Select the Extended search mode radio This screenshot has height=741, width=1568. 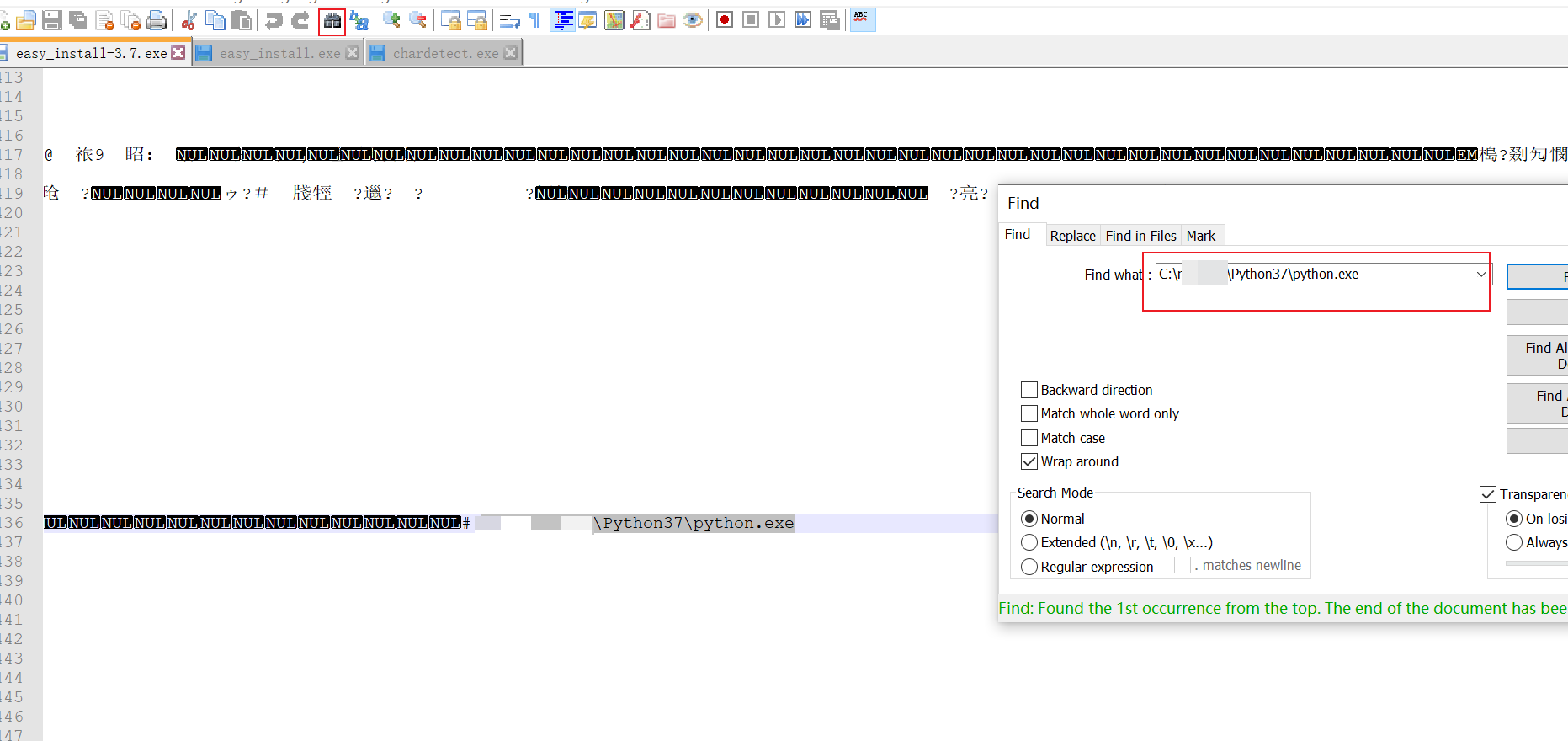(x=1029, y=542)
